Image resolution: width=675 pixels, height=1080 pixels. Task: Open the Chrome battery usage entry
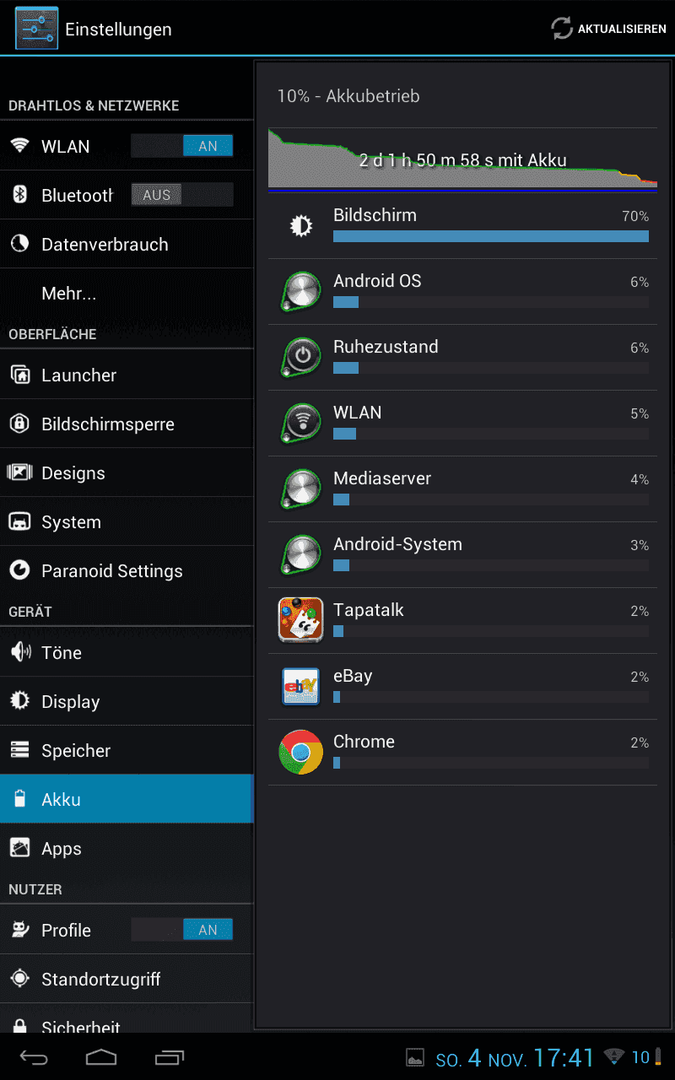point(462,752)
